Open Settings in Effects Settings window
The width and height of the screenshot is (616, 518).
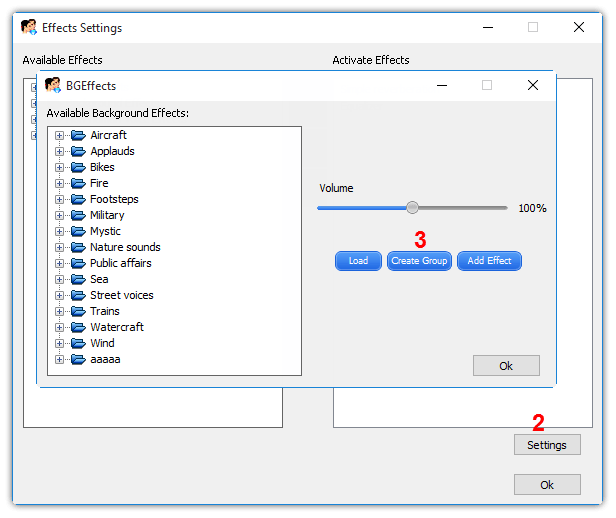click(547, 445)
